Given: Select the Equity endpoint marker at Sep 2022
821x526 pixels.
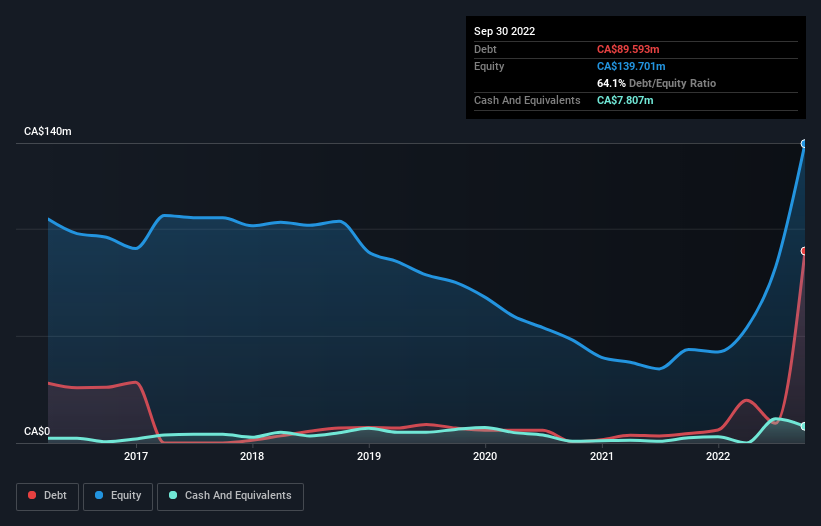Looking at the screenshot, I should 804,143.
